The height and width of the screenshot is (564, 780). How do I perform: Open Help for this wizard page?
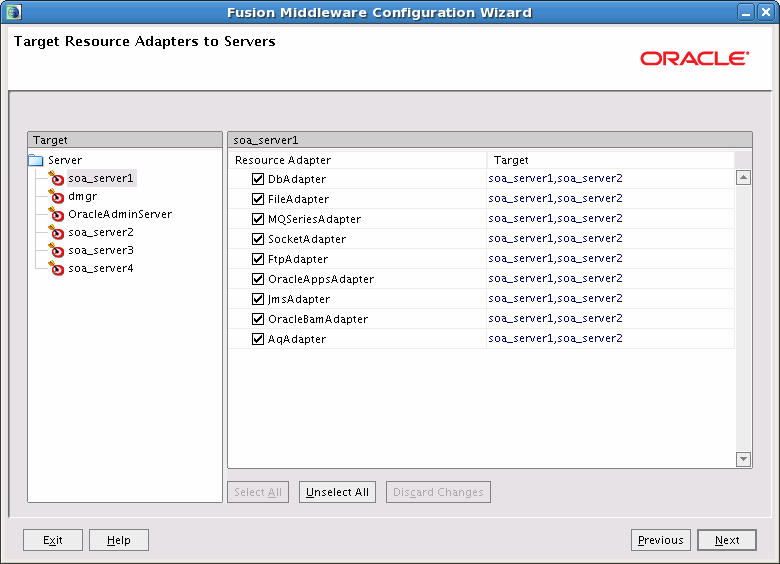[x=119, y=540]
